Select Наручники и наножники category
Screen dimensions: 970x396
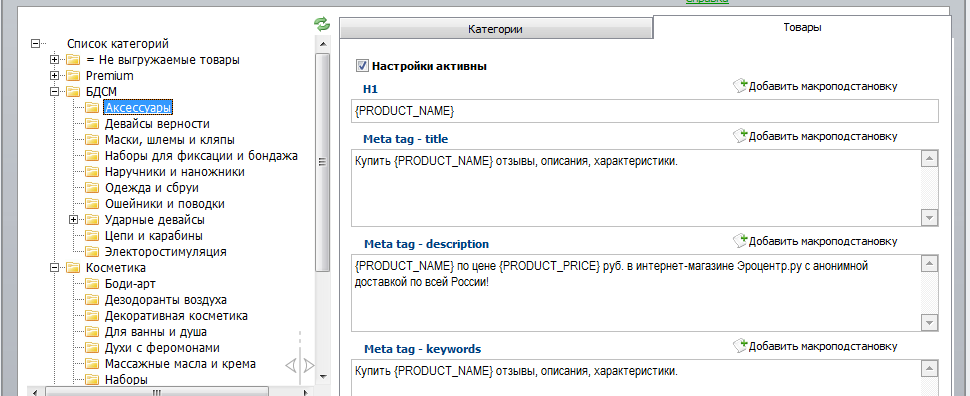click(174, 172)
